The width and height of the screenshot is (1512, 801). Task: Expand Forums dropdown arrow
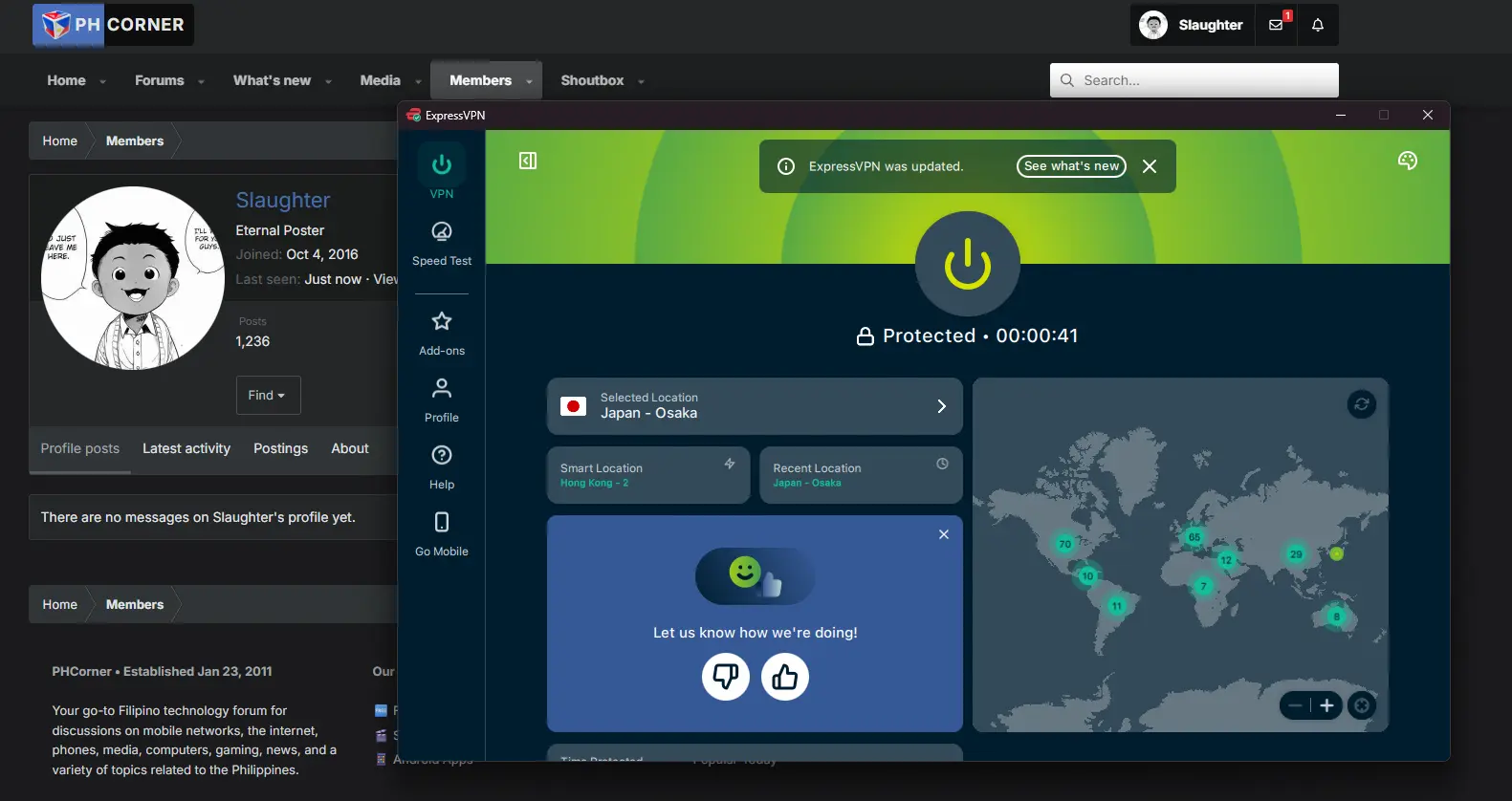coord(201,81)
